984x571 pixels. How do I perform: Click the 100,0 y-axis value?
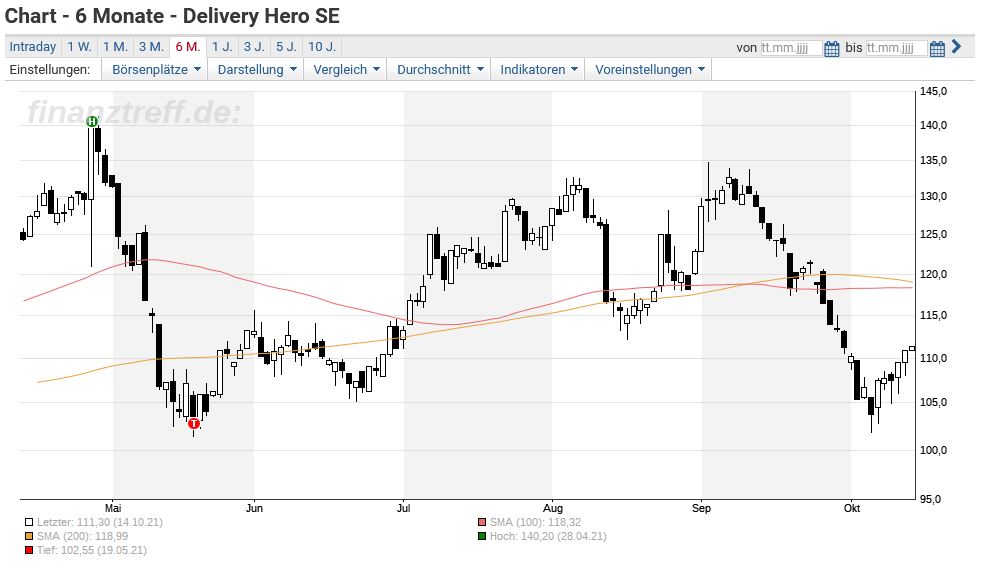pos(933,451)
